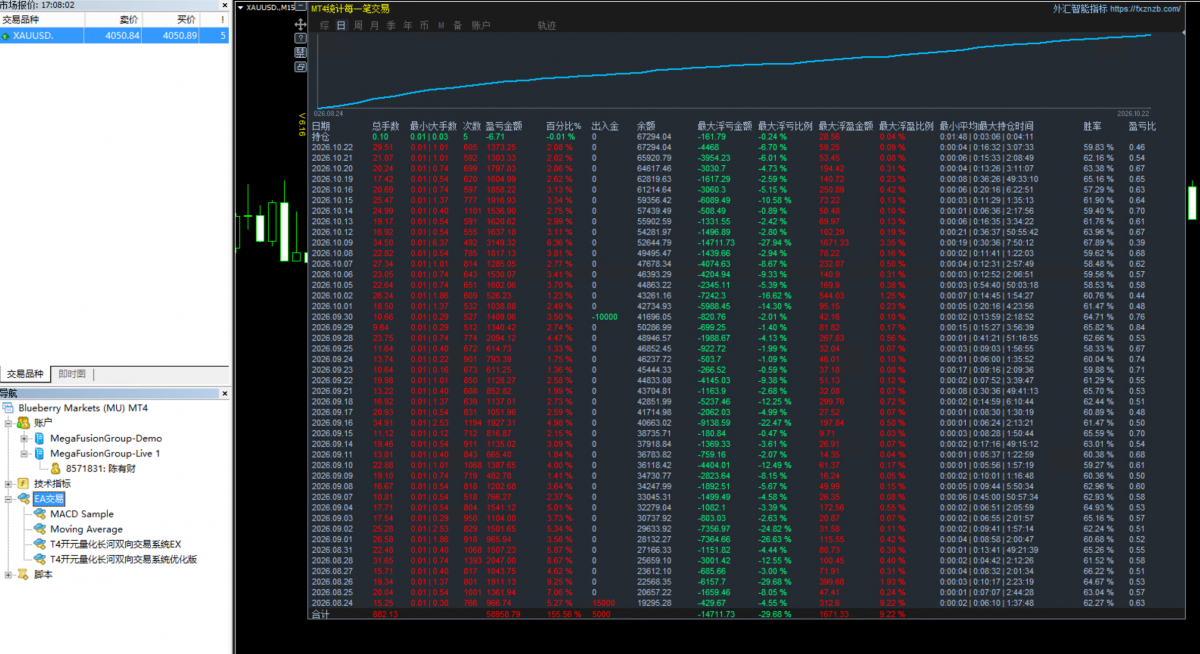1200x654 pixels.
Task: Click the 盈亏金额 column header
Action: (x=505, y=126)
